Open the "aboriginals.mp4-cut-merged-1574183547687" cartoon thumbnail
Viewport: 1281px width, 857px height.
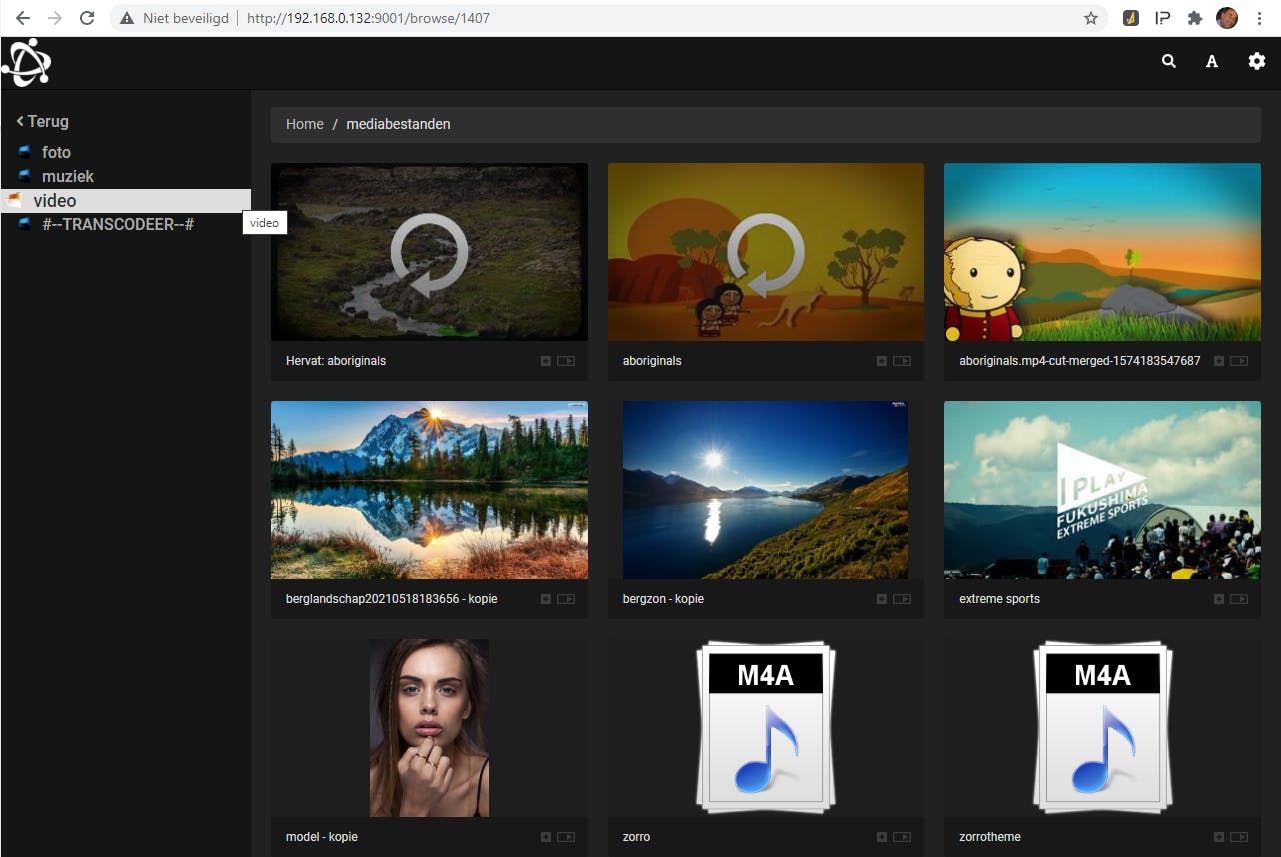click(x=1102, y=252)
